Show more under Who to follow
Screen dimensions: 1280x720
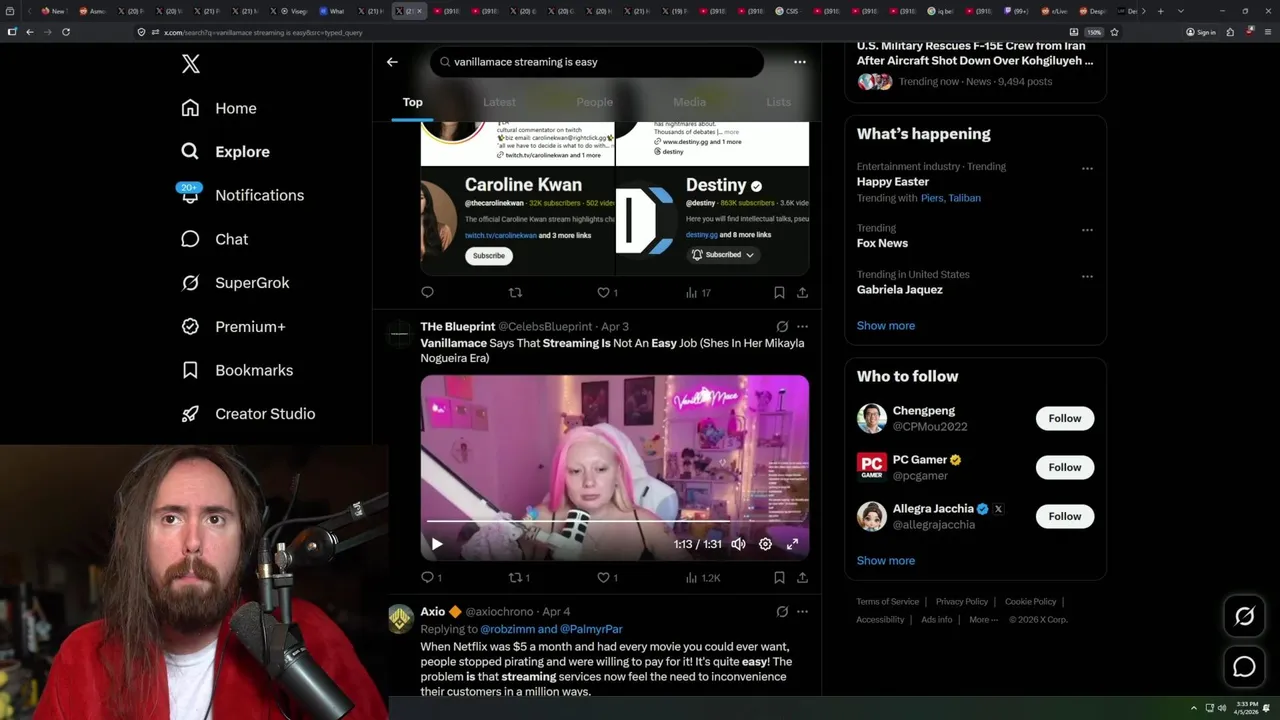click(x=886, y=561)
